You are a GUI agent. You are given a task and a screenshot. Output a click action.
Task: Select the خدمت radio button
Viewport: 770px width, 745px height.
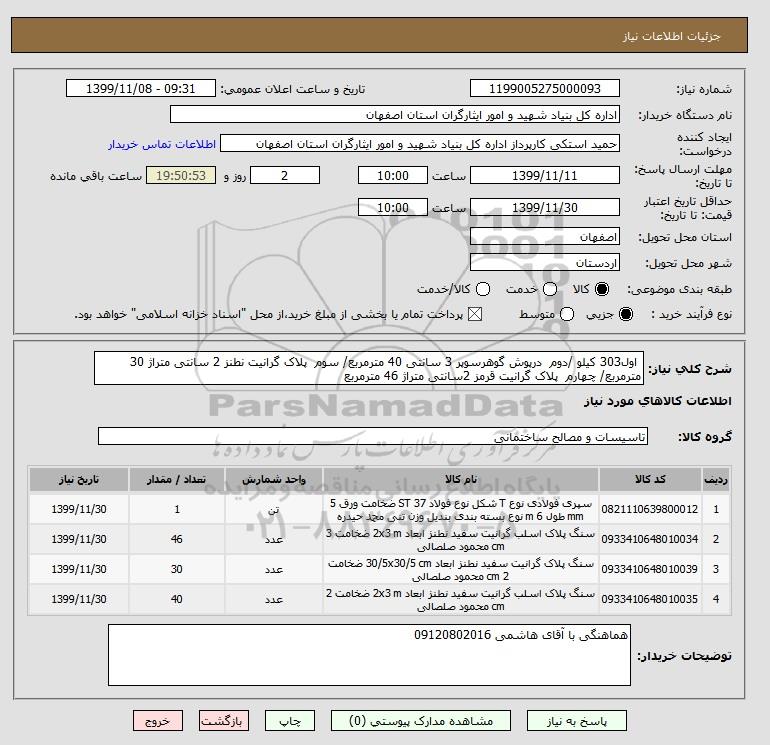[x=550, y=289]
